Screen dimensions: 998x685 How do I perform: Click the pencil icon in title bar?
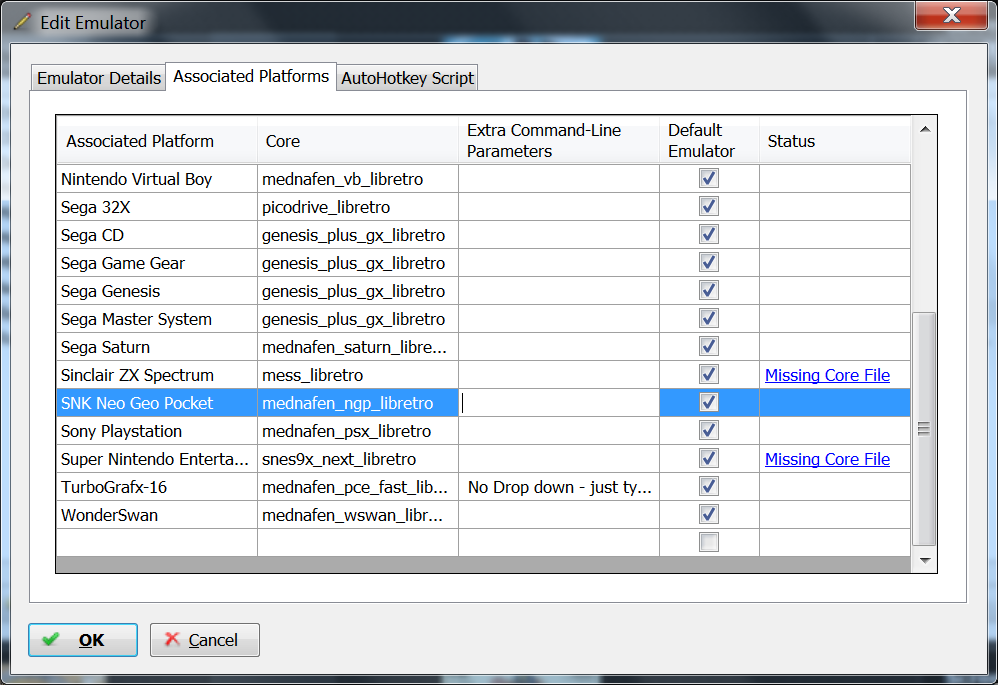[x=22, y=22]
